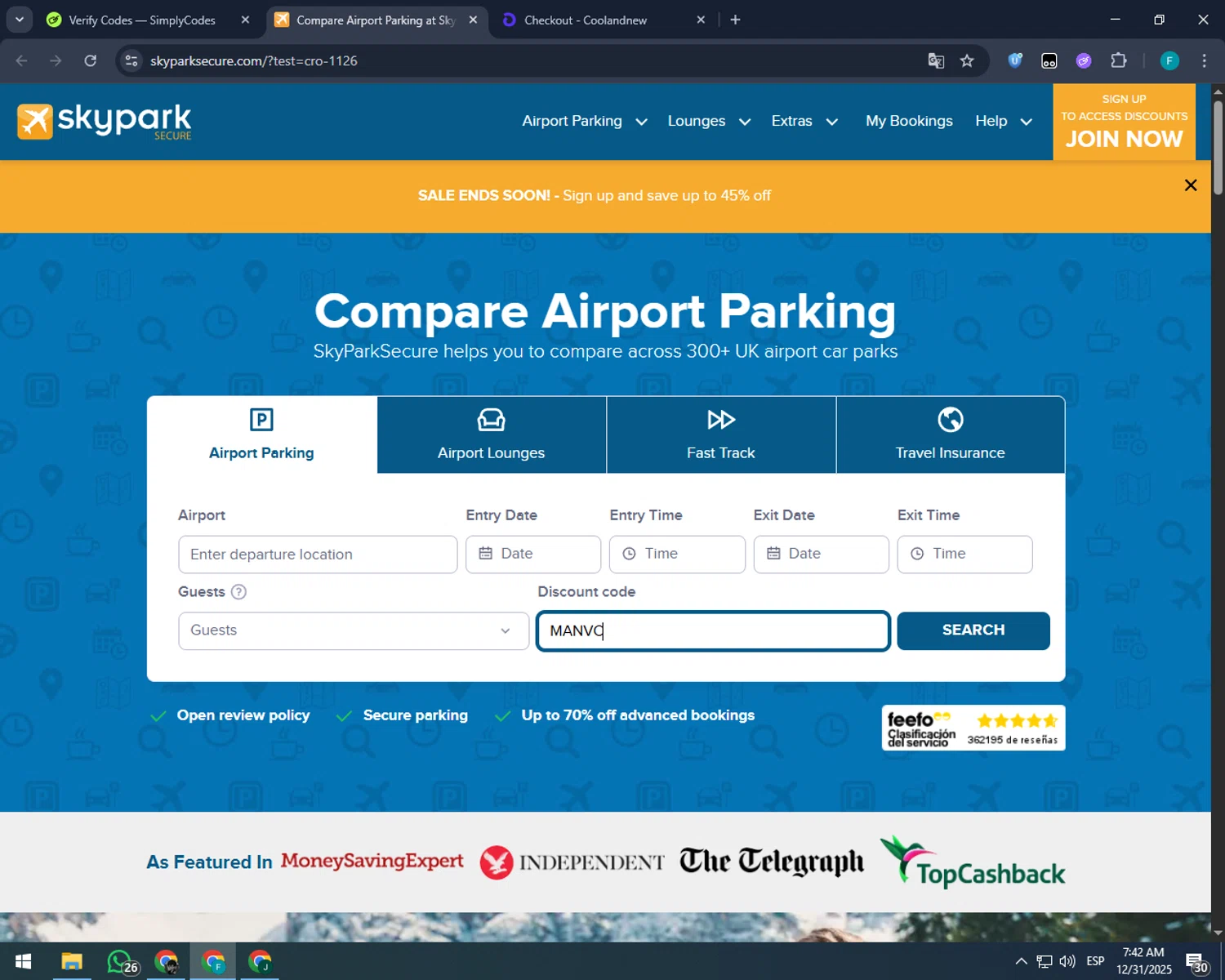This screenshot has width=1225, height=980.
Task: Go back to previous page
Action: click(x=22, y=60)
